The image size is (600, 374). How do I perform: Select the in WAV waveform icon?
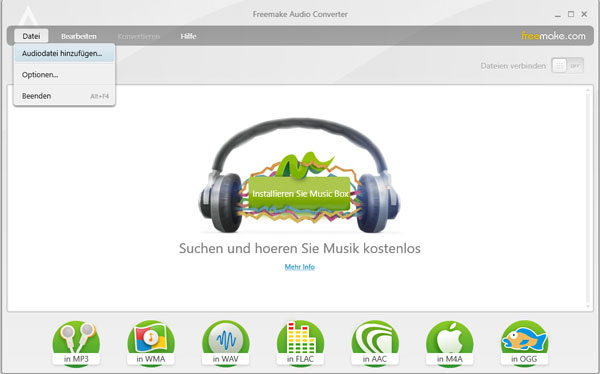coord(225,343)
